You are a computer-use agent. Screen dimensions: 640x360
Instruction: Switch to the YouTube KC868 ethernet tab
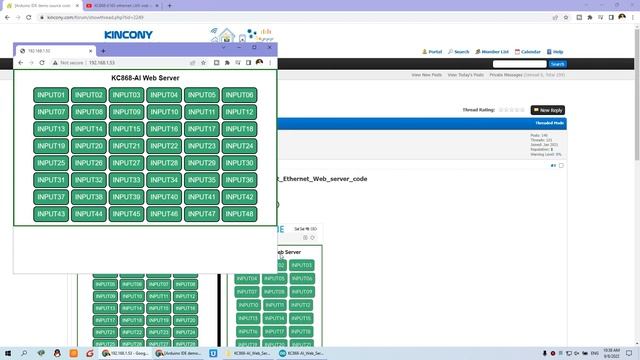(122, 6)
